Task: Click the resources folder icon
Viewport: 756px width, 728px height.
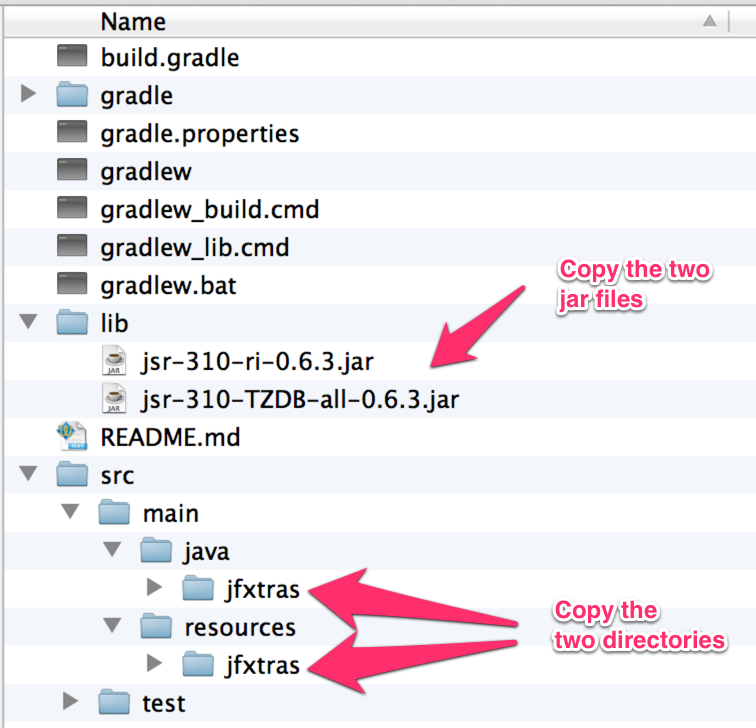Action: tap(158, 627)
